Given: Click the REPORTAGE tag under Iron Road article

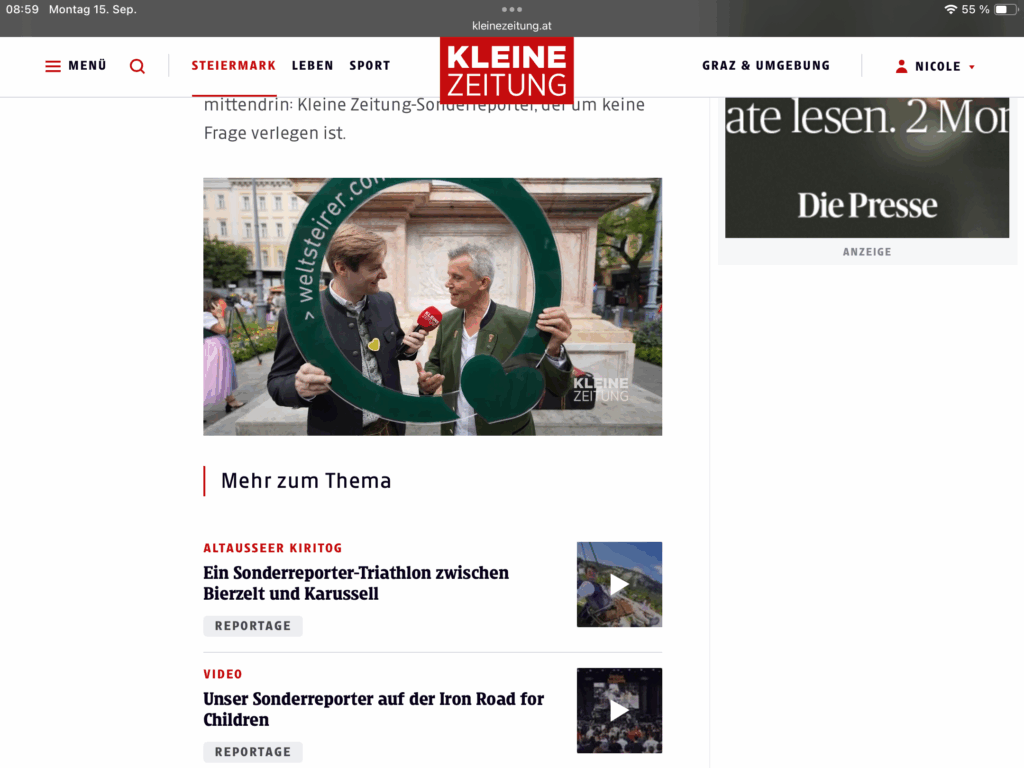Looking at the screenshot, I should point(253,752).
